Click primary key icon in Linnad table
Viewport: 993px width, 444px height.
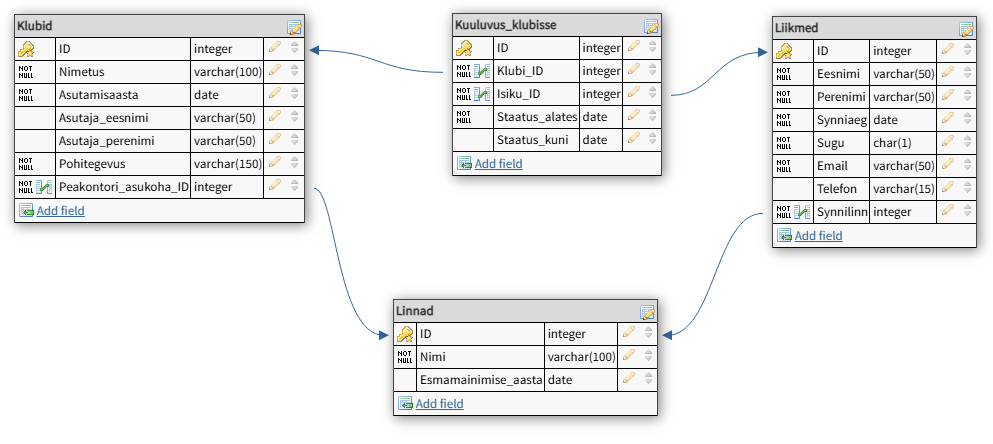tap(406, 334)
